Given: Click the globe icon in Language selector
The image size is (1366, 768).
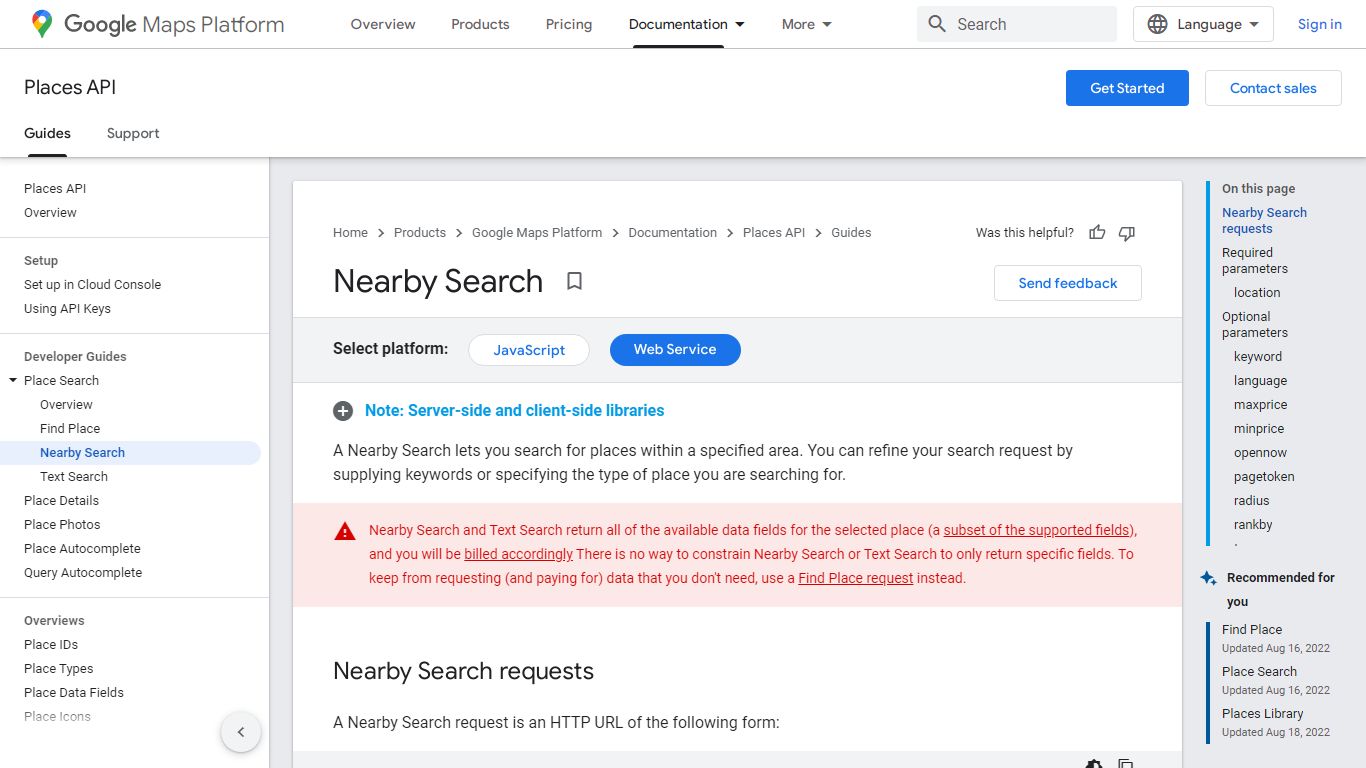Looking at the screenshot, I should 1157,24.
